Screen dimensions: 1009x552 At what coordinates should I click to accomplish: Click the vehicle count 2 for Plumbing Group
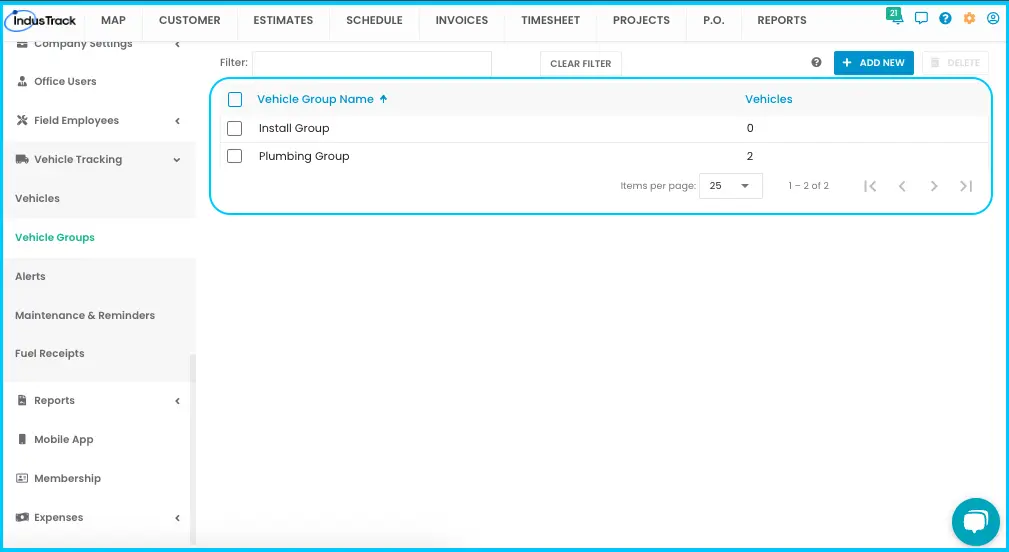750,156
